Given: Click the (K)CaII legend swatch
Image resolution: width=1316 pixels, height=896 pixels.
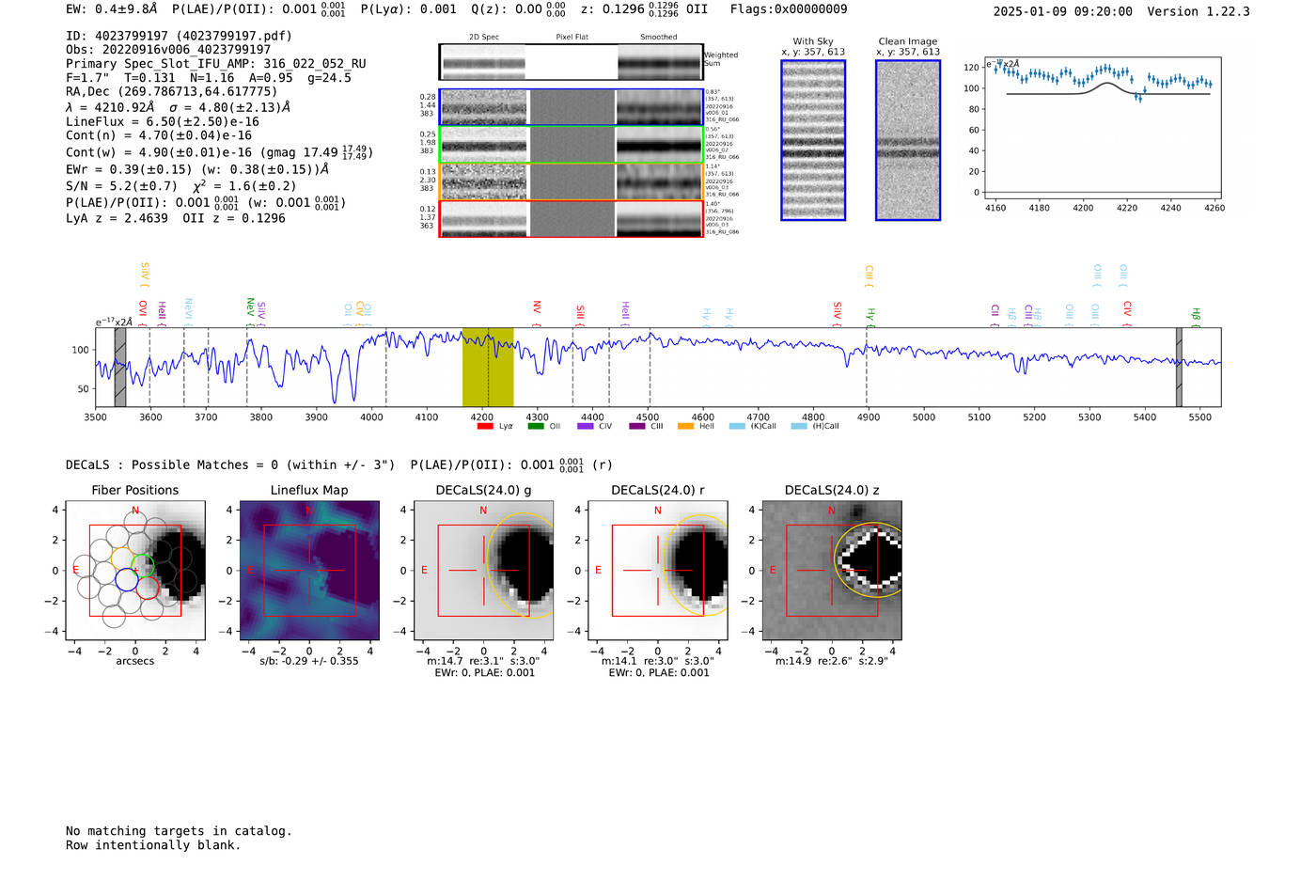Looking at the screenshot, I should [737, 426].
